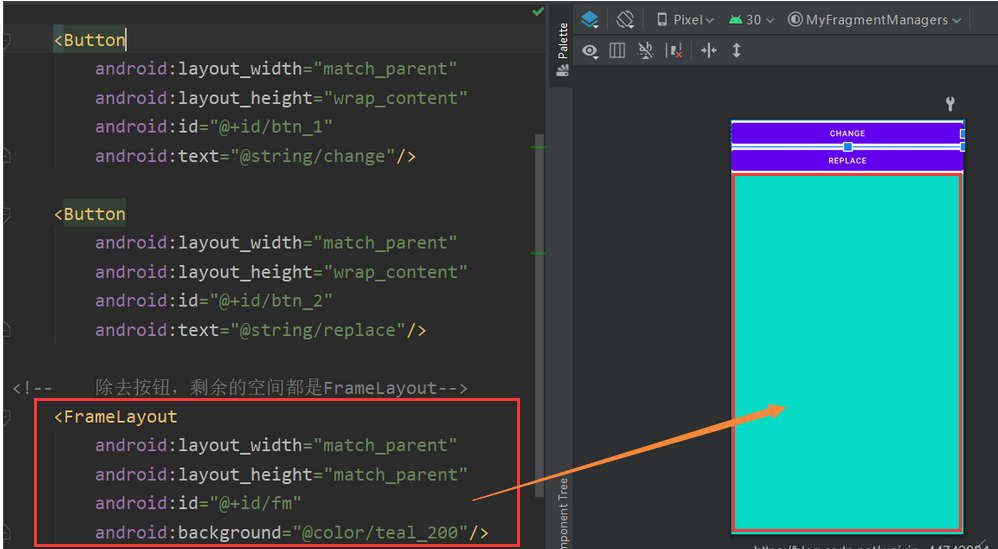The width and height of the screenshot is (998, 549).
Task: Select the teal FrameLayout in the preview
Action: click(847, 352)
